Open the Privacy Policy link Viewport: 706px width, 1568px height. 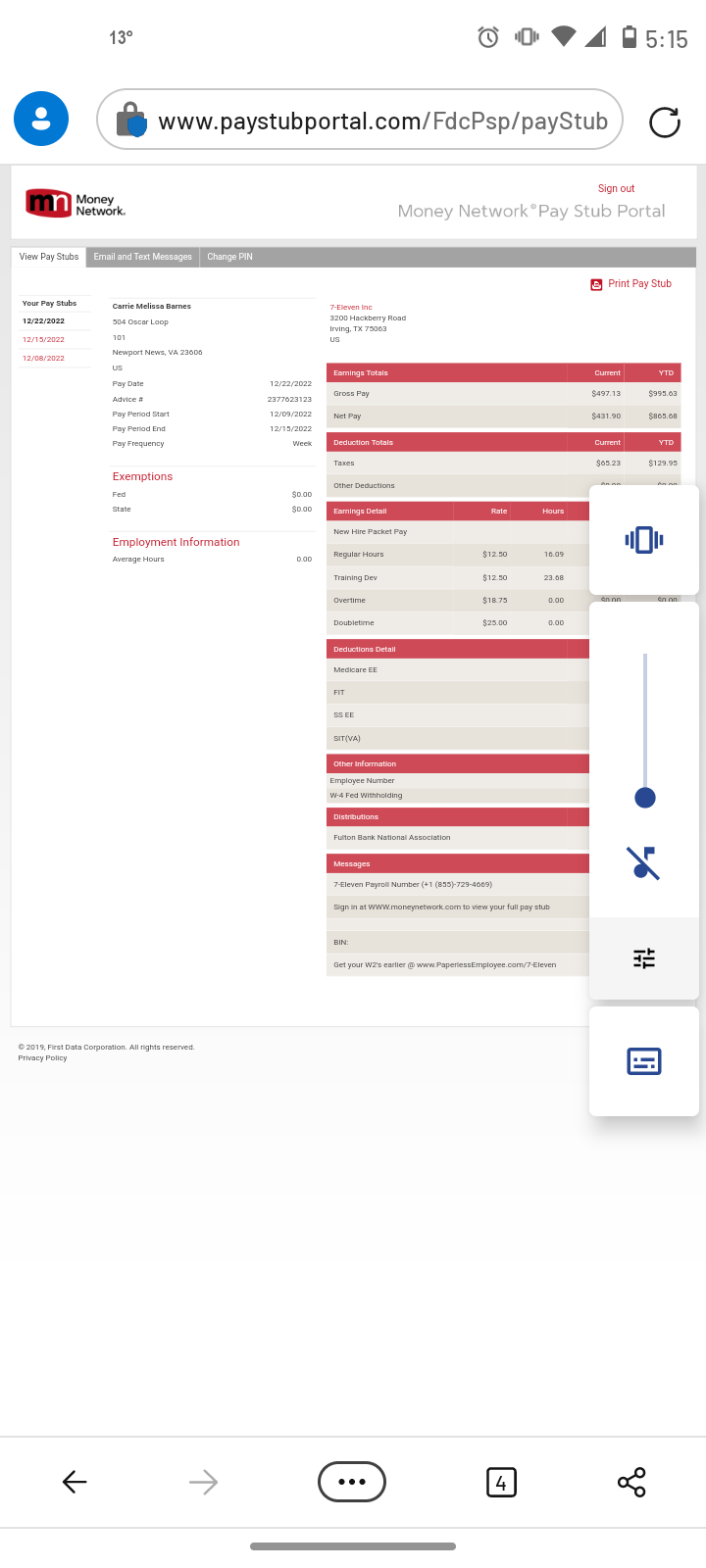pos(43,1058)
